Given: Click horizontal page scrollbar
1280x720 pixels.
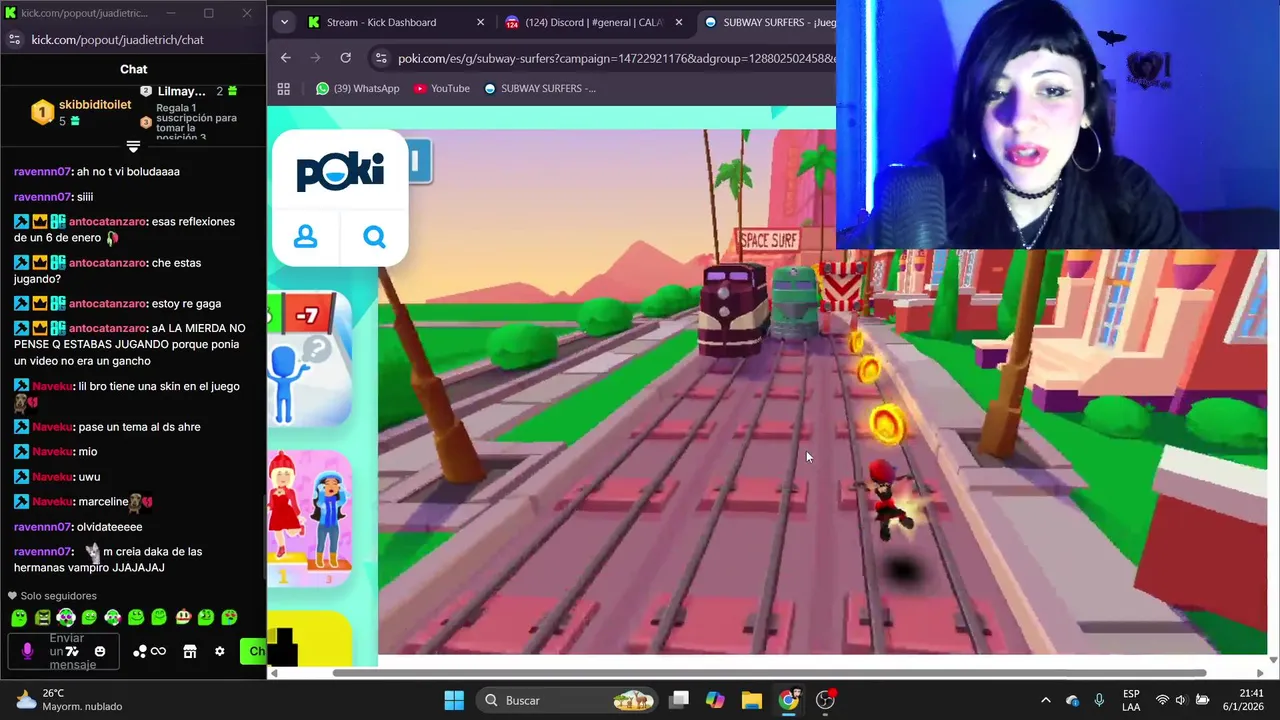Looking at the screenshot, I should (x=768, y=672).
